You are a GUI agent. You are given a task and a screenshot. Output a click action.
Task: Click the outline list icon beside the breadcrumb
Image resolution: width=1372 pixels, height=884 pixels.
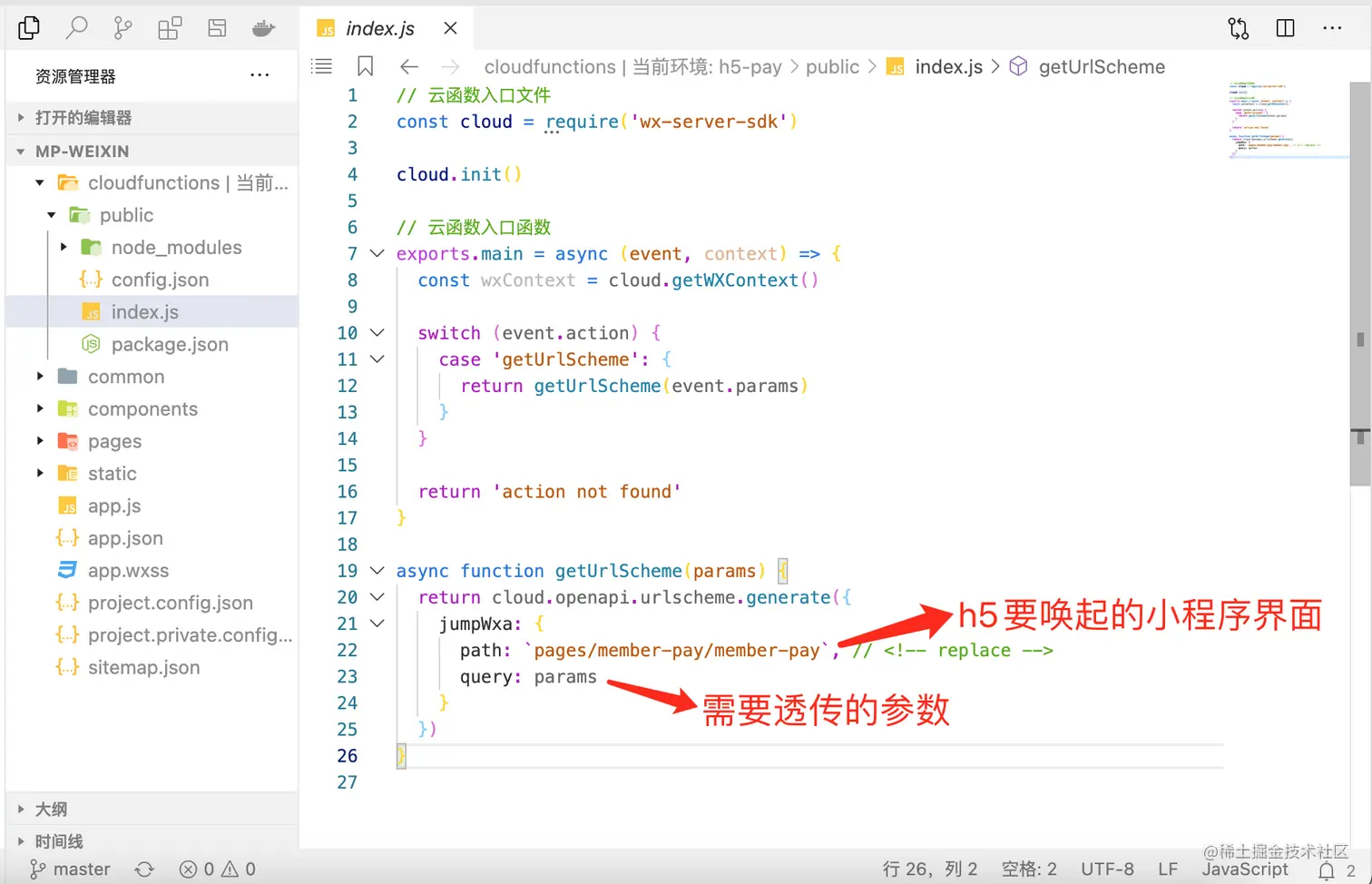coord(321,66)
